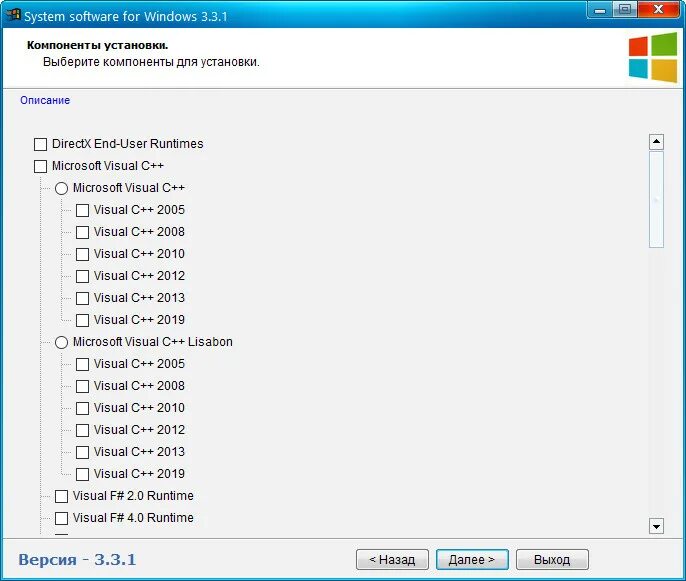
Task: Maximize the installer window
Action: 625,10
